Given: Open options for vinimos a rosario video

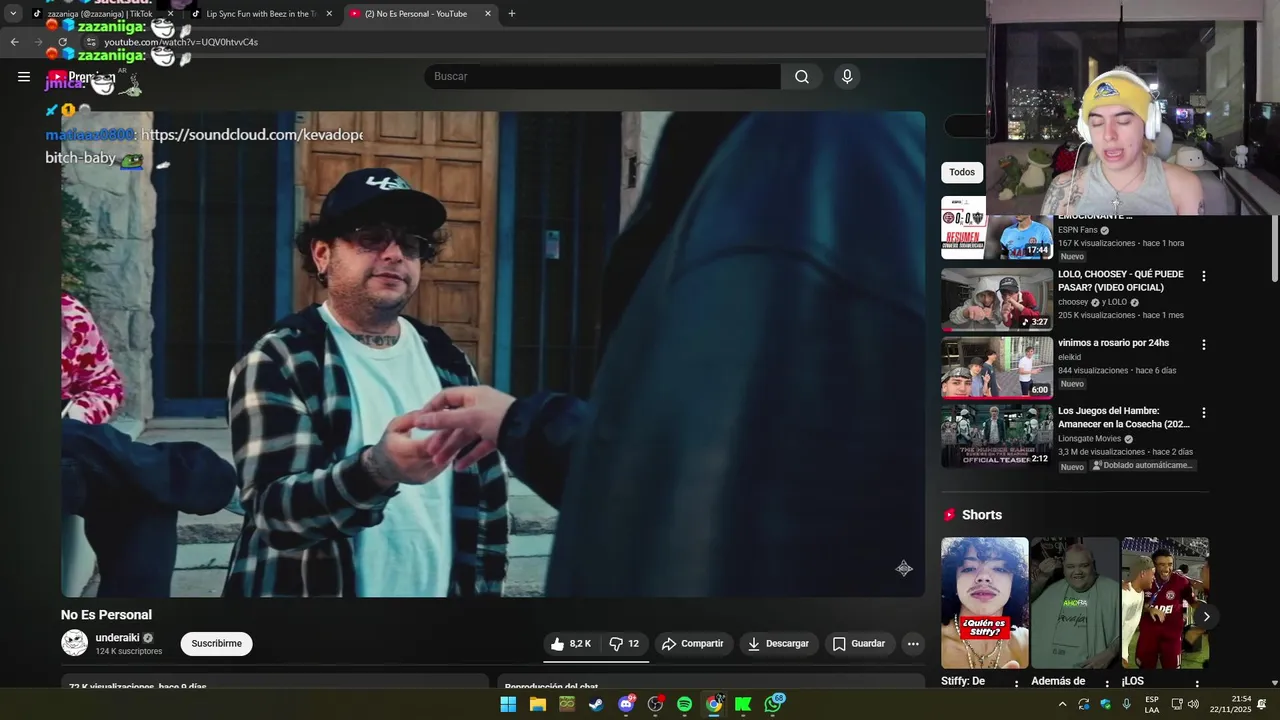Looking at the screenshot, I should point(1203,345).
